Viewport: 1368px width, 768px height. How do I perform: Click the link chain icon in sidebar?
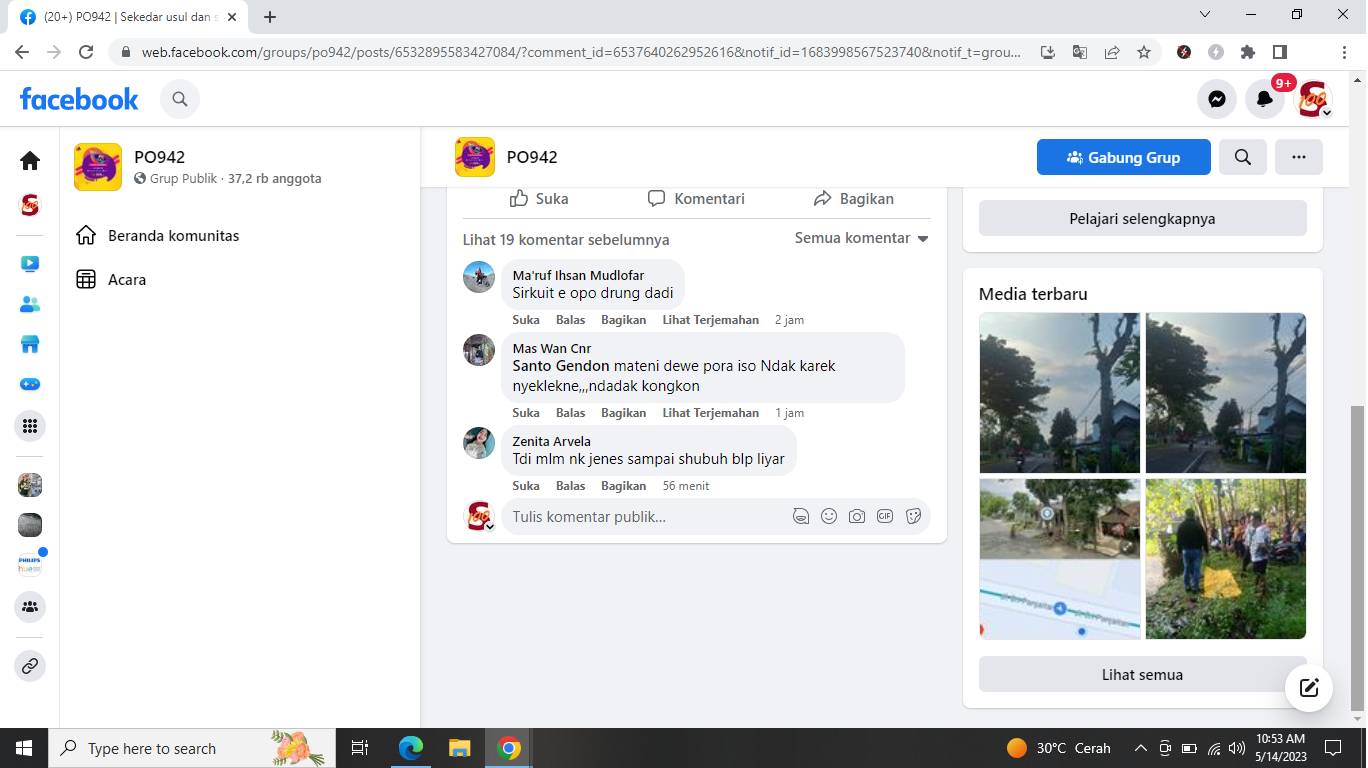(x=30, y=665)
